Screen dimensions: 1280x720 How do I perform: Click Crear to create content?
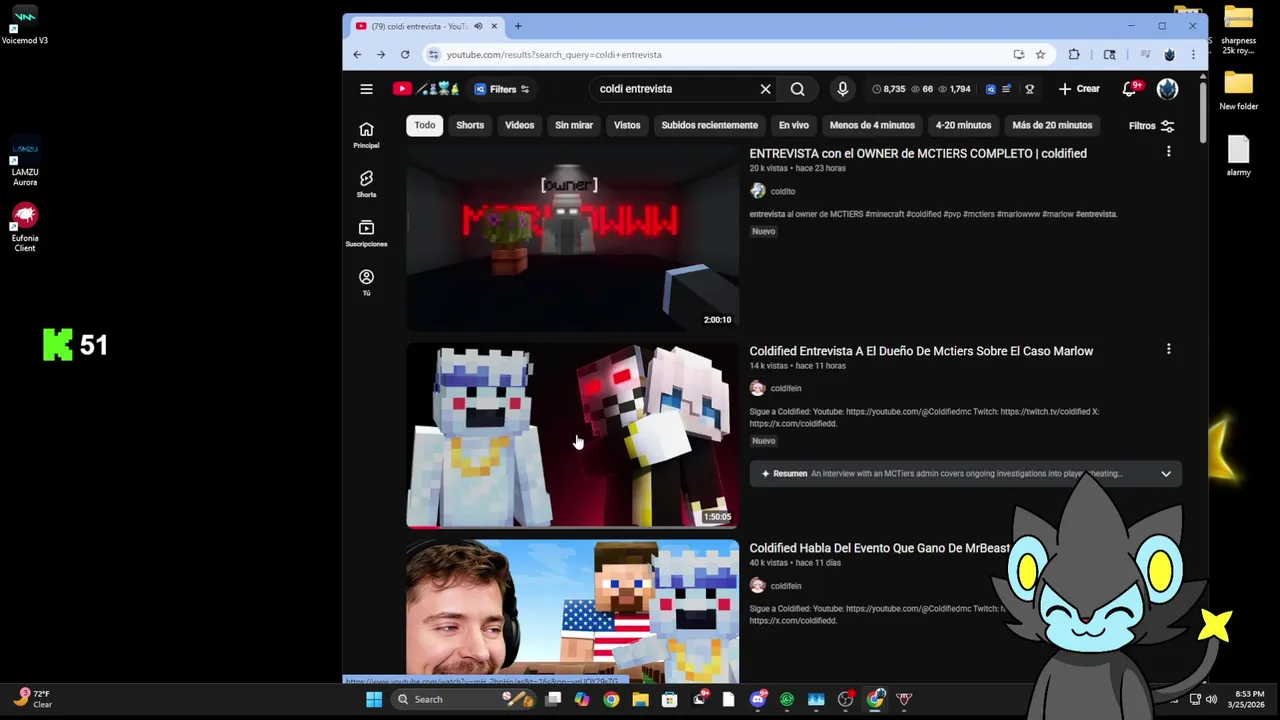pyautogui.click(x=1079, y=89)
